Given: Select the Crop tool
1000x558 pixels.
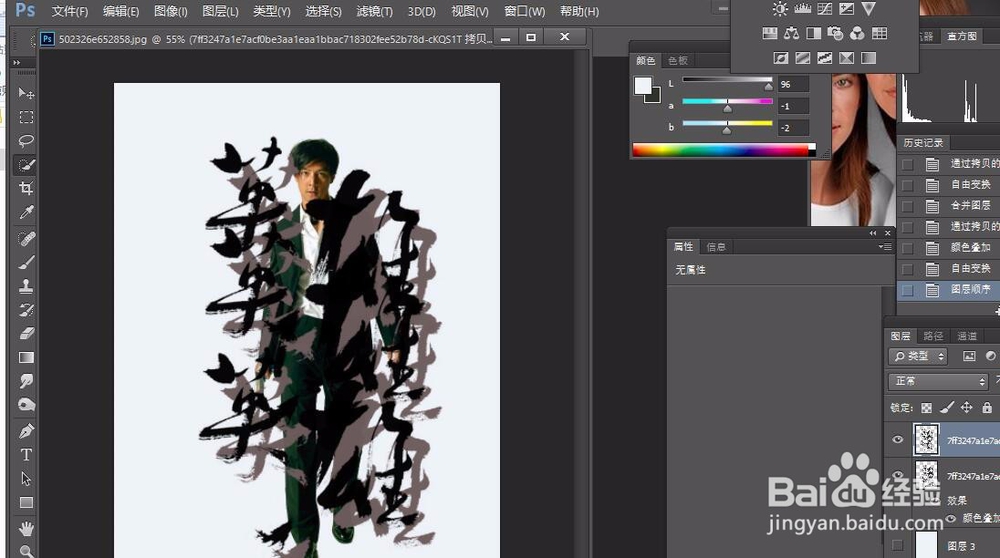Looking at the screenshot, I should tap(26, 188).
